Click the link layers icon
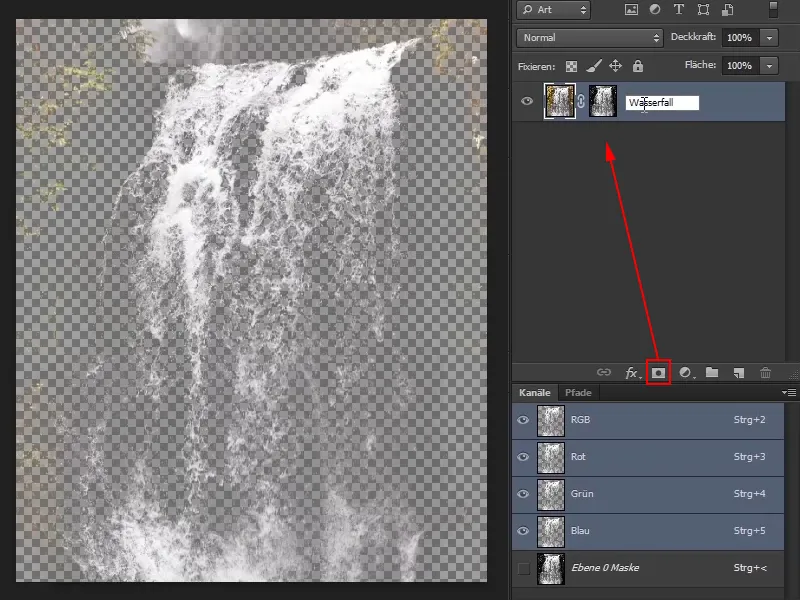This screenshot has height=600, width=800. tap(604, 372)
